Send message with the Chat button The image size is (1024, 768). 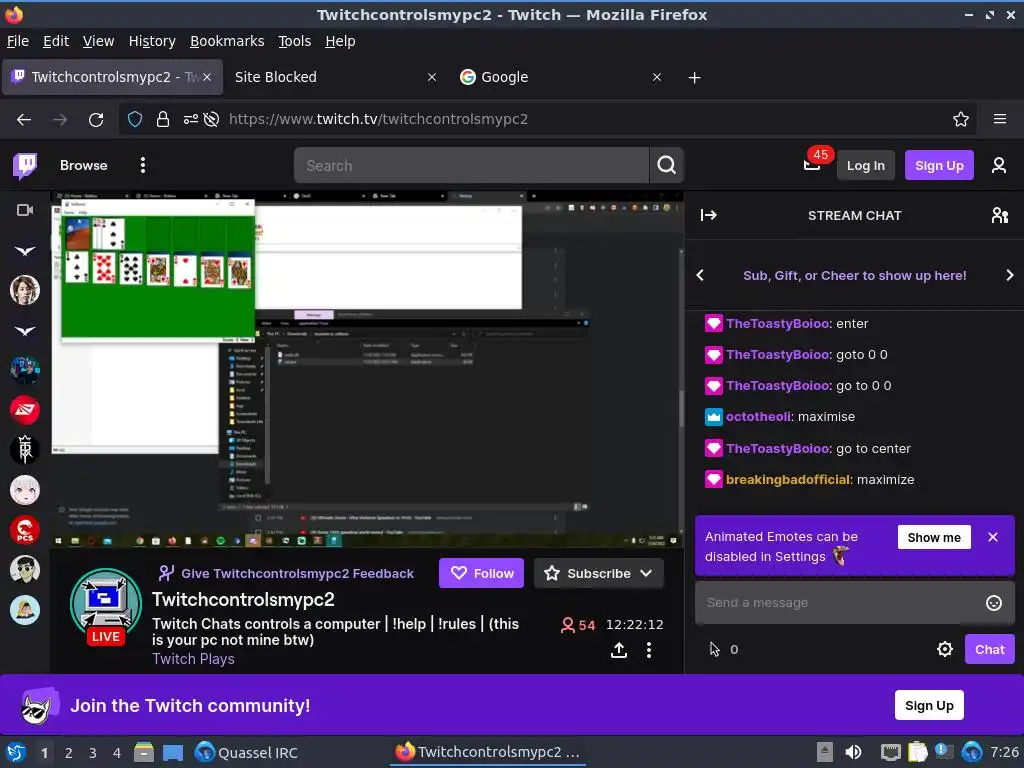click(x=989, y=649)
